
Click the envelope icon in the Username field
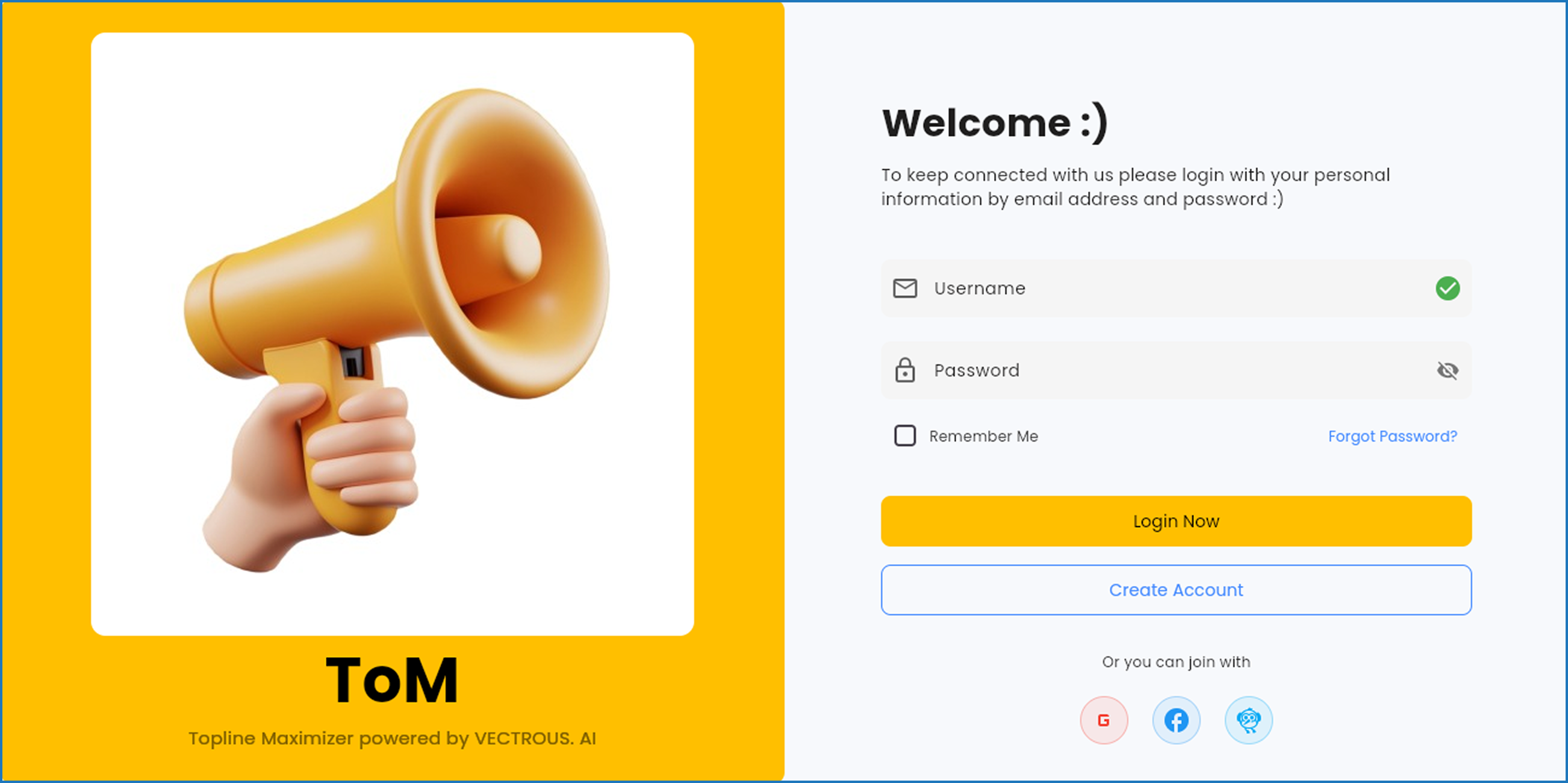(904, 288)
